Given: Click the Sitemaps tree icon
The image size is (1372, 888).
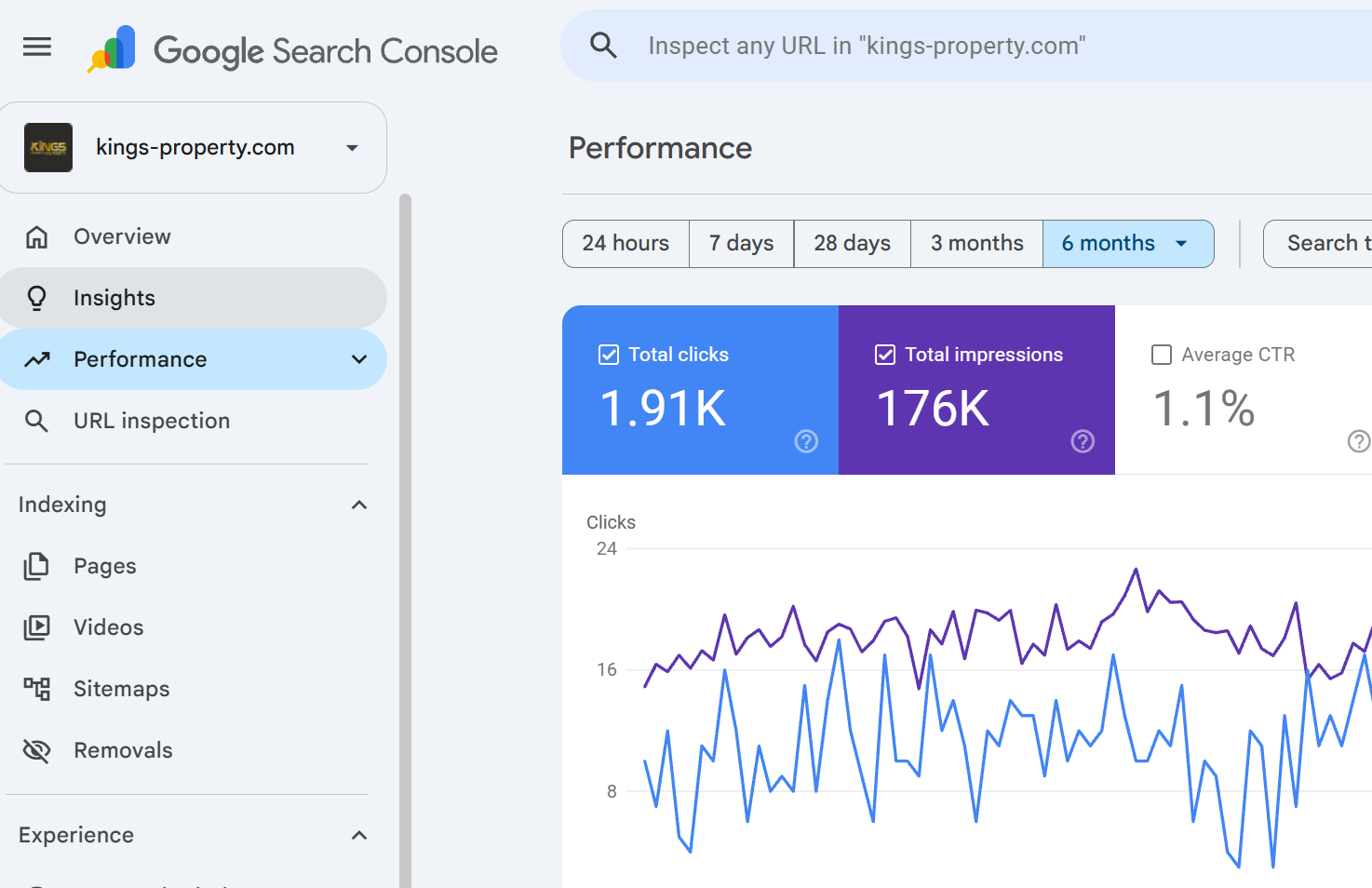Looking at the screenshot, I should [36, 689].
